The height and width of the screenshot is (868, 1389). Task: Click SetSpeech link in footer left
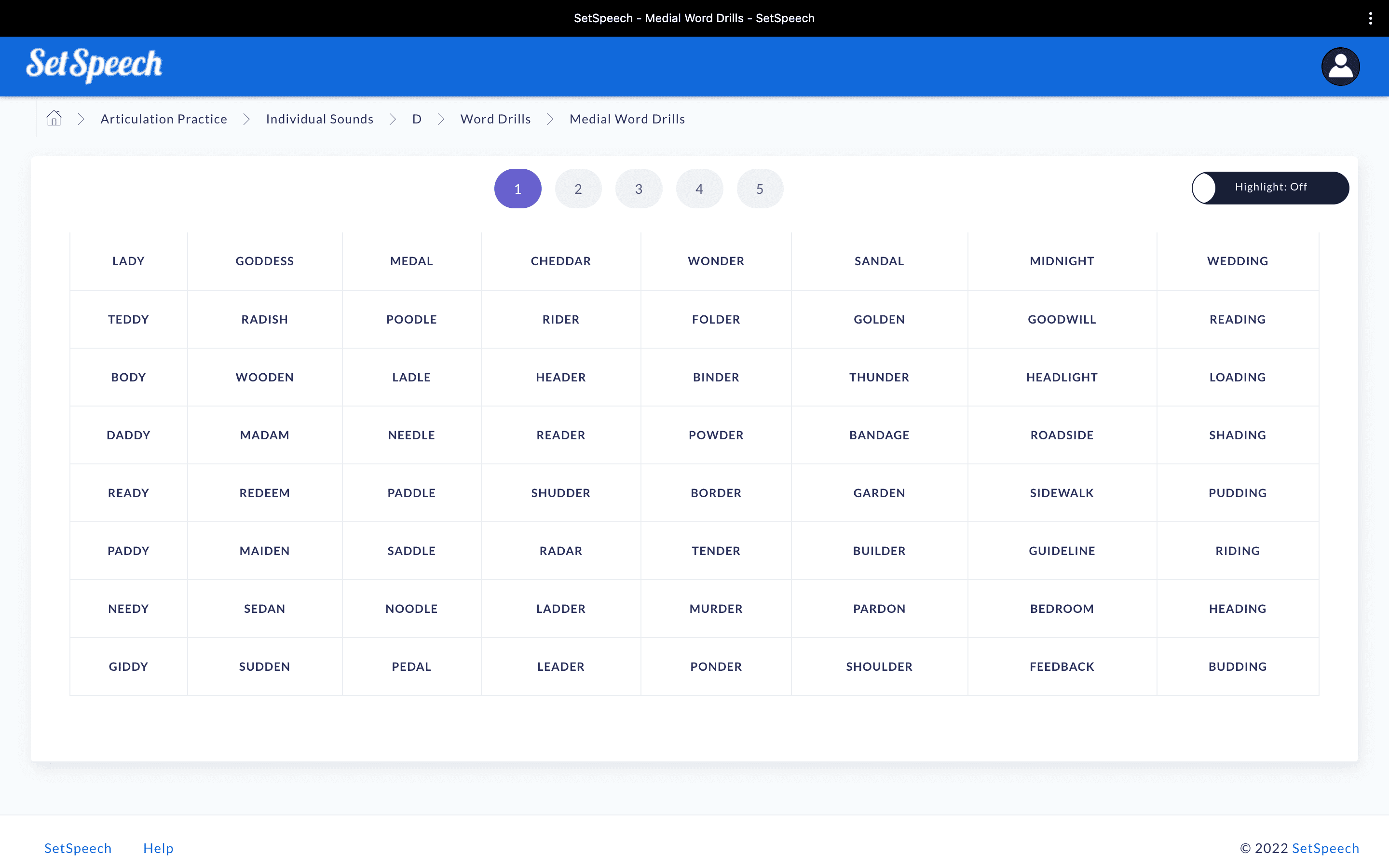(78, 848)
